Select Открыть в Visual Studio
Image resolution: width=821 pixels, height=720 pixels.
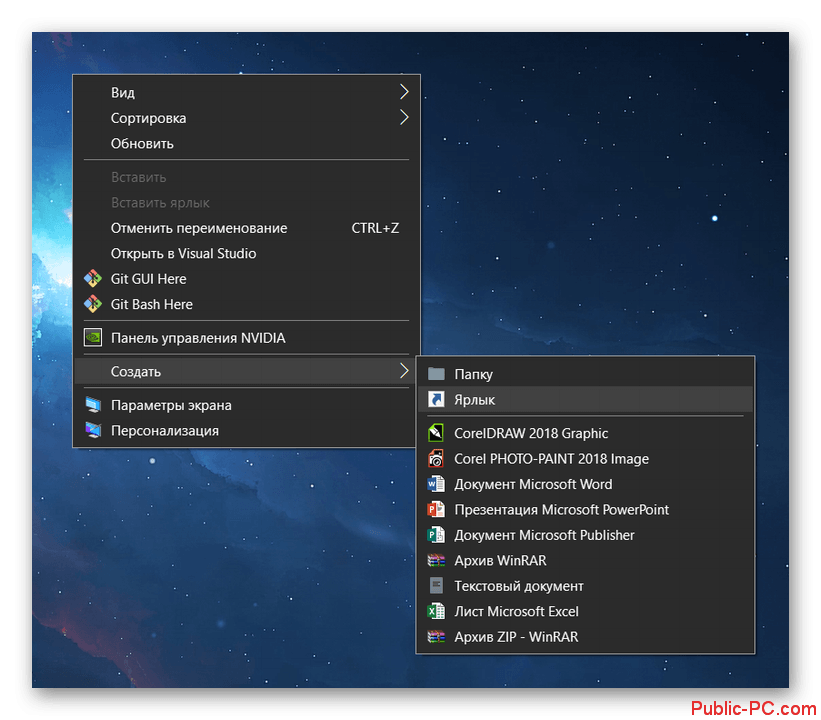coord(246,253)
